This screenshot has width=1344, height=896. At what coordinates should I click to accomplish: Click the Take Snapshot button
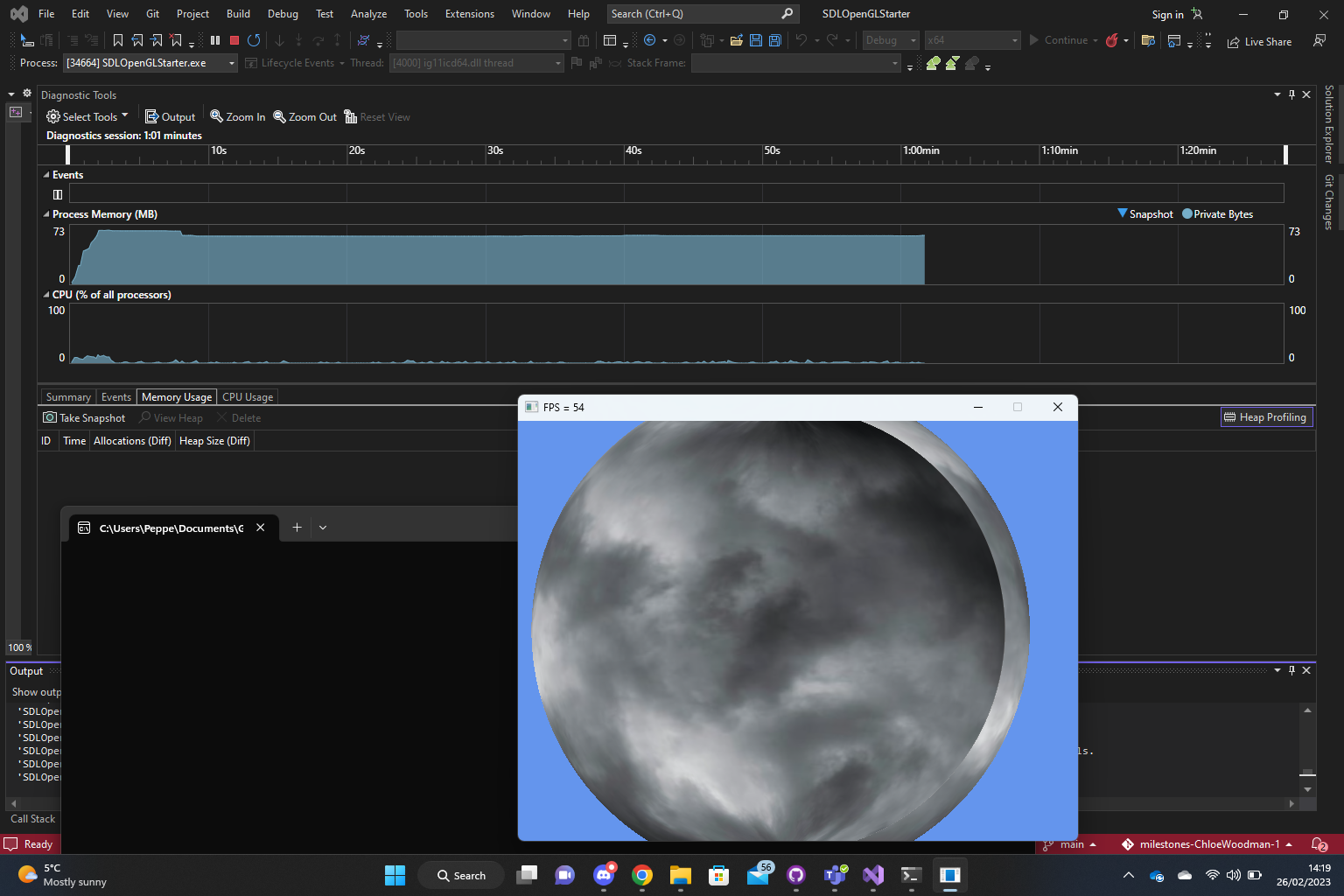tap(84, 417)
